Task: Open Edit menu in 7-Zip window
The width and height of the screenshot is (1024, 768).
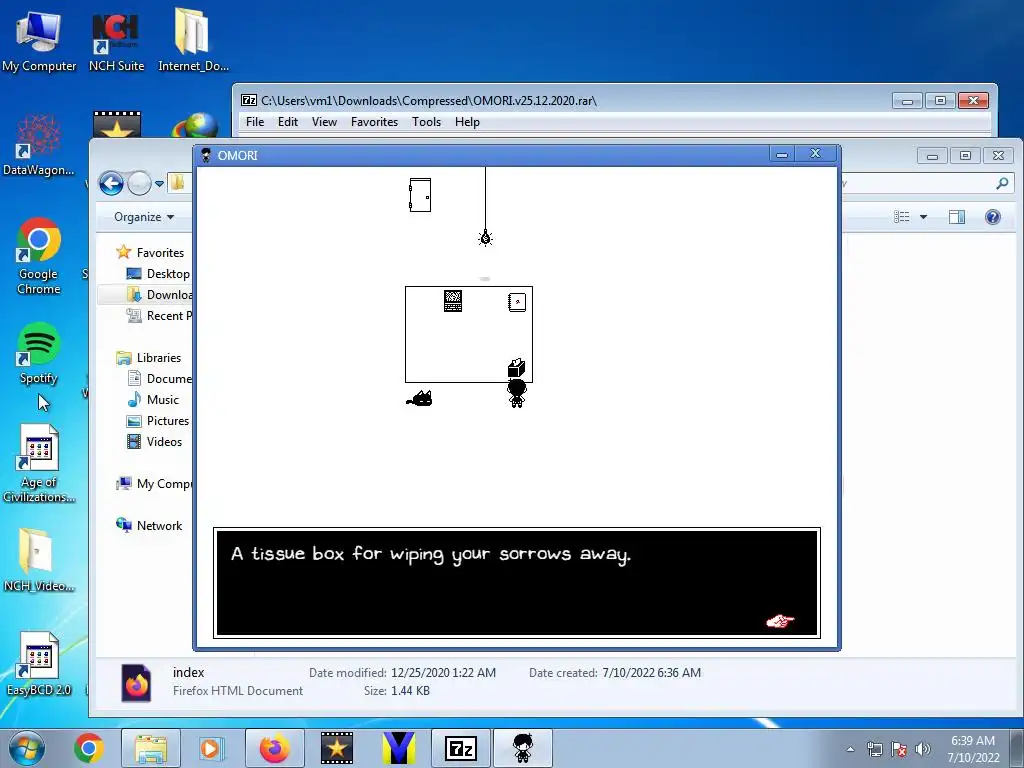Action: pos(287,121)
